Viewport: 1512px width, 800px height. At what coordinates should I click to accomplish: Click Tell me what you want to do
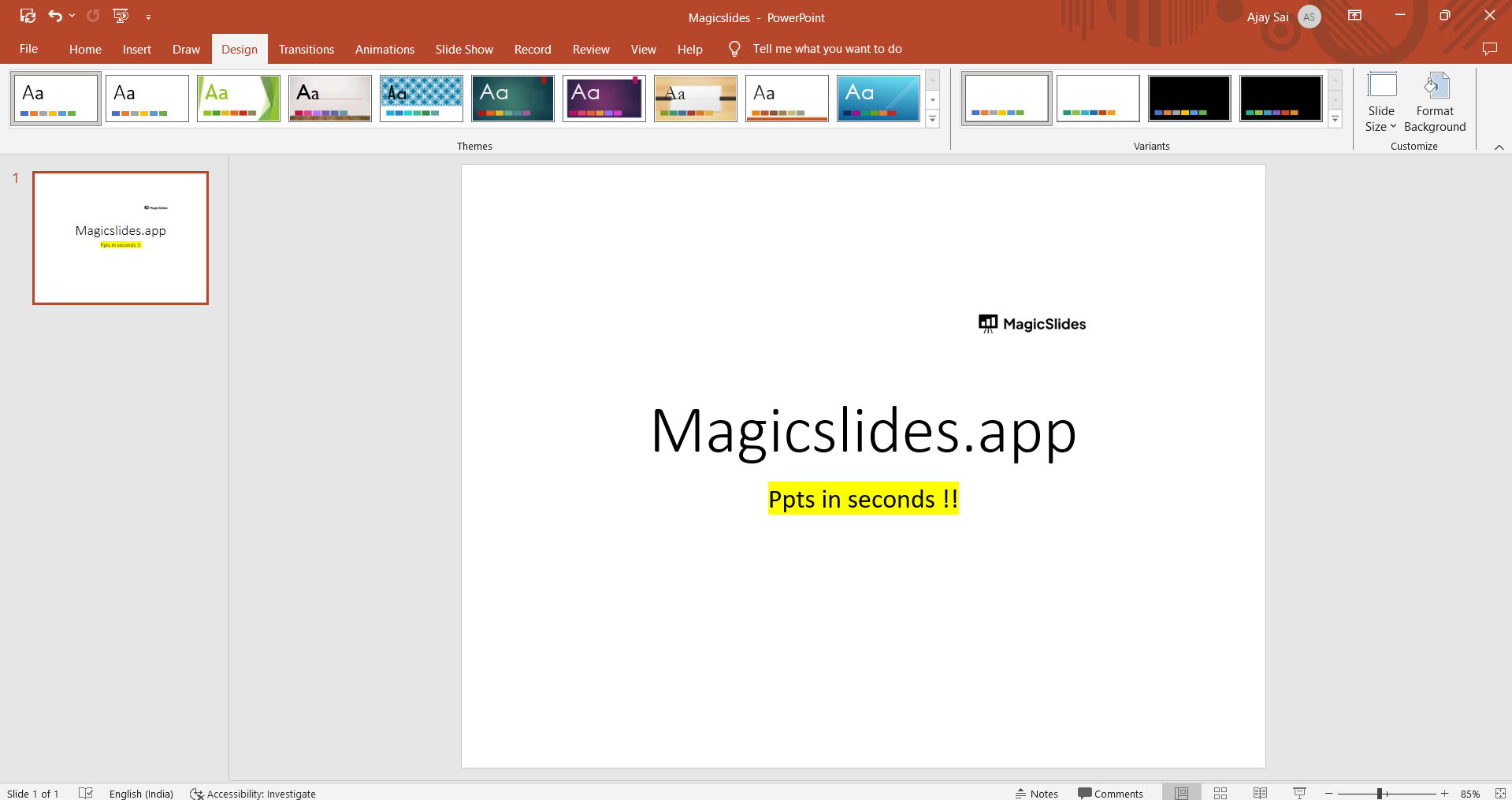827,49
